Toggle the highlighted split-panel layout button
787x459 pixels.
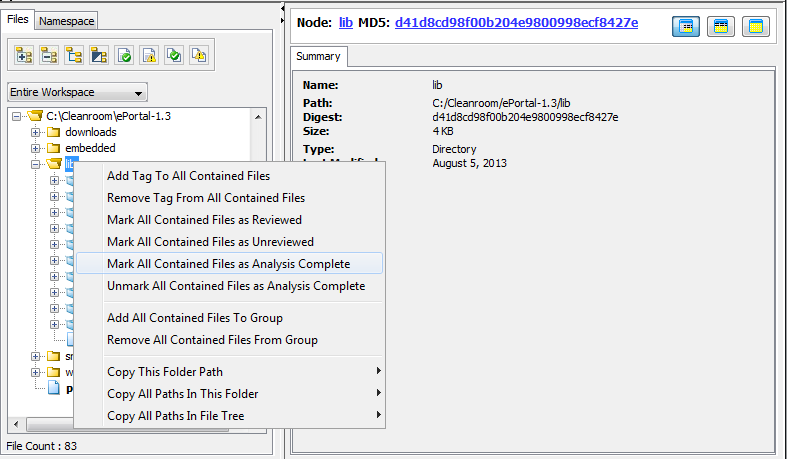point(687,26)
